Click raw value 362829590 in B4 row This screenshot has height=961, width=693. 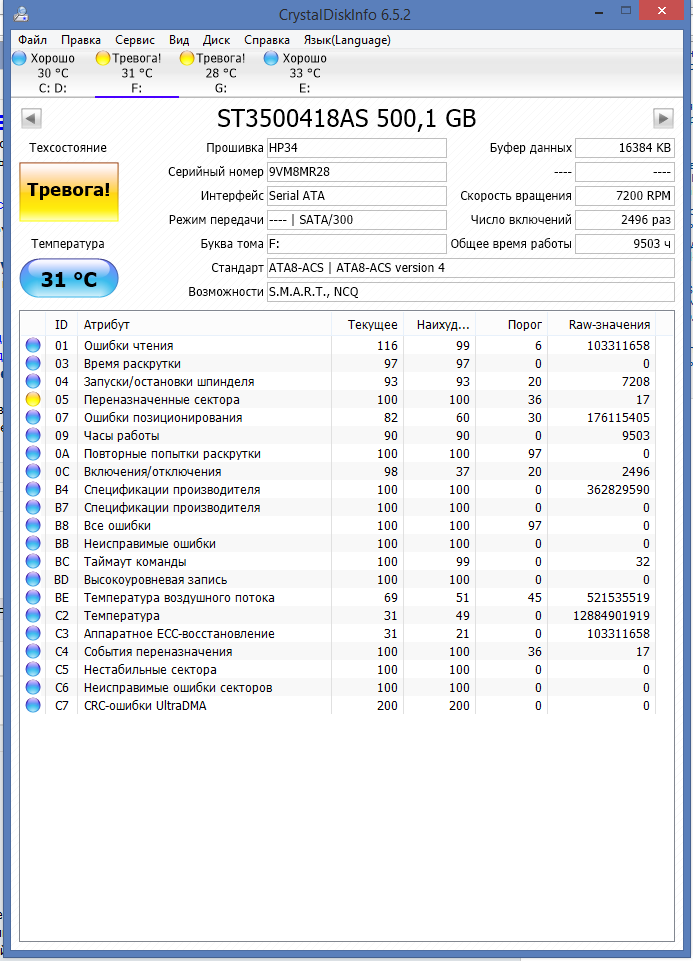618,490
